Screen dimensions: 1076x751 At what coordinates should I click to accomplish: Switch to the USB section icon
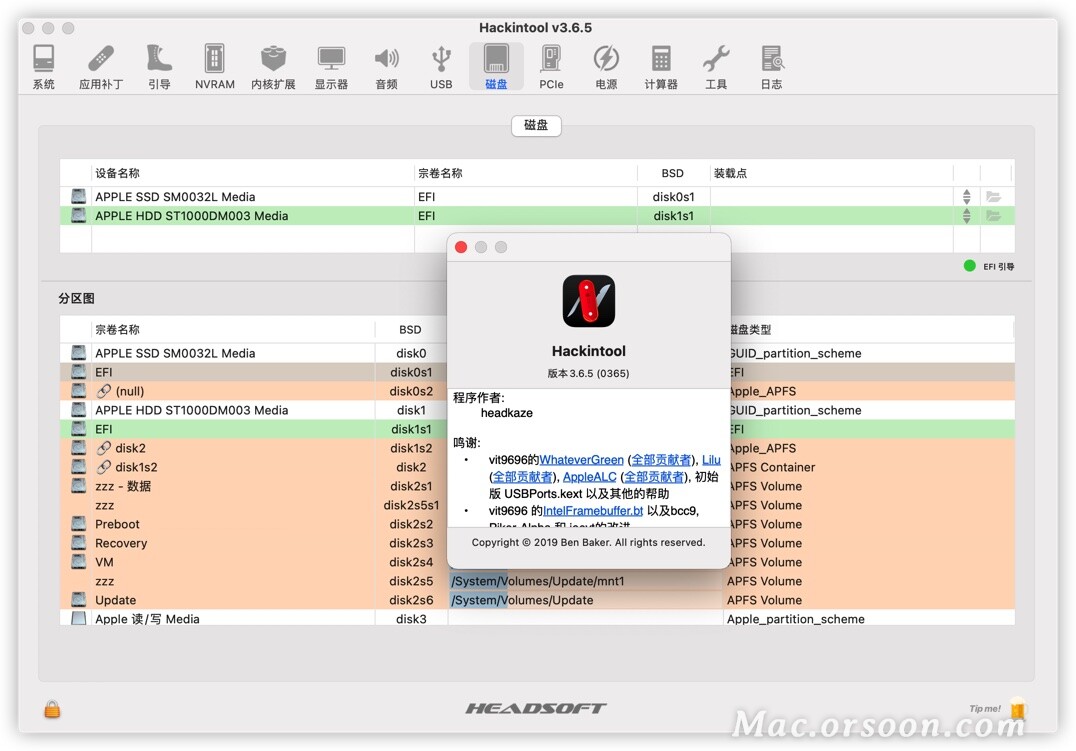click(441, 60)
